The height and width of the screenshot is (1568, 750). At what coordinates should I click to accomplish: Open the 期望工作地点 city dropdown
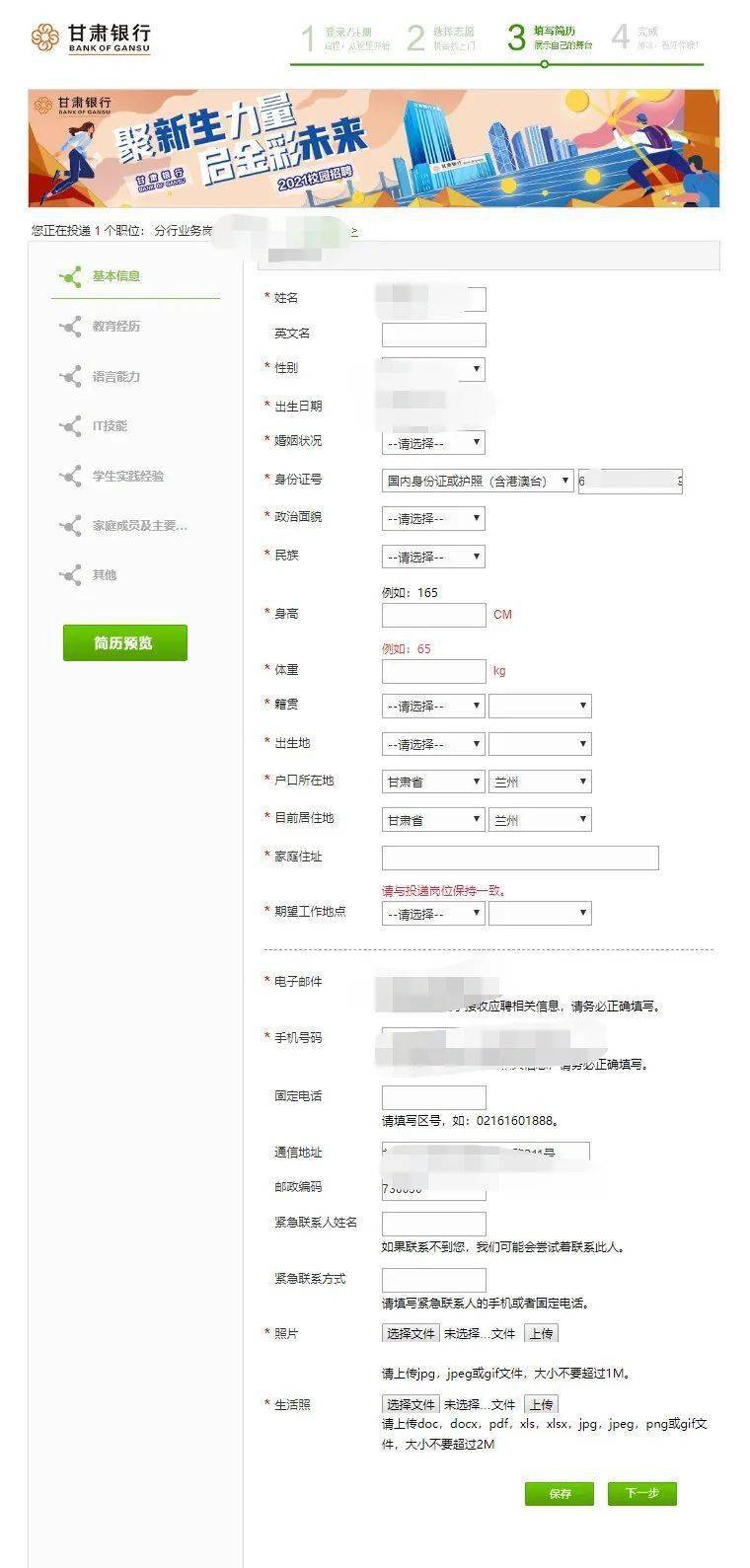(540, 914)
